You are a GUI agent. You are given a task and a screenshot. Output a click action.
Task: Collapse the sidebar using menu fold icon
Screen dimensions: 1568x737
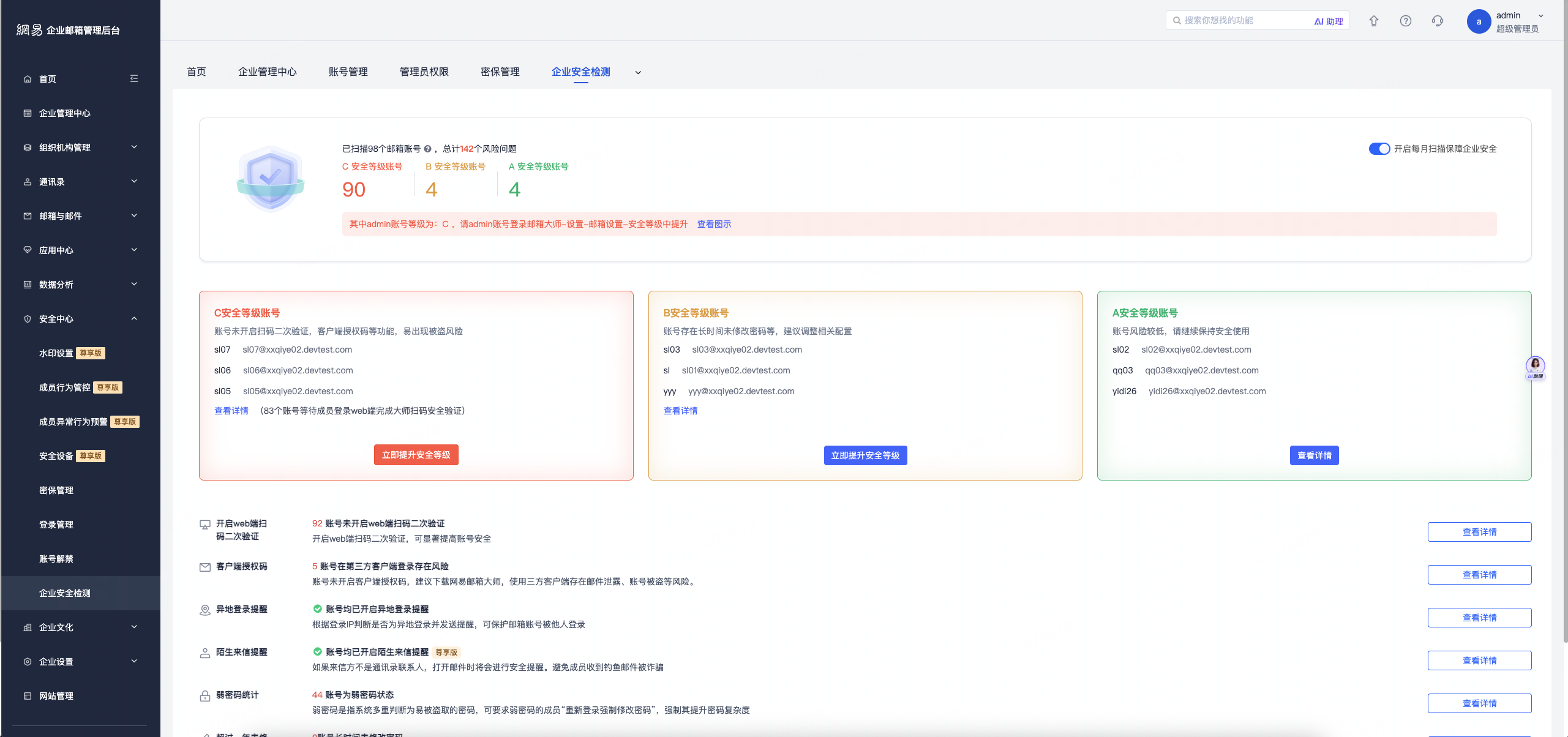pyautogui.click(x=134, y=78)
